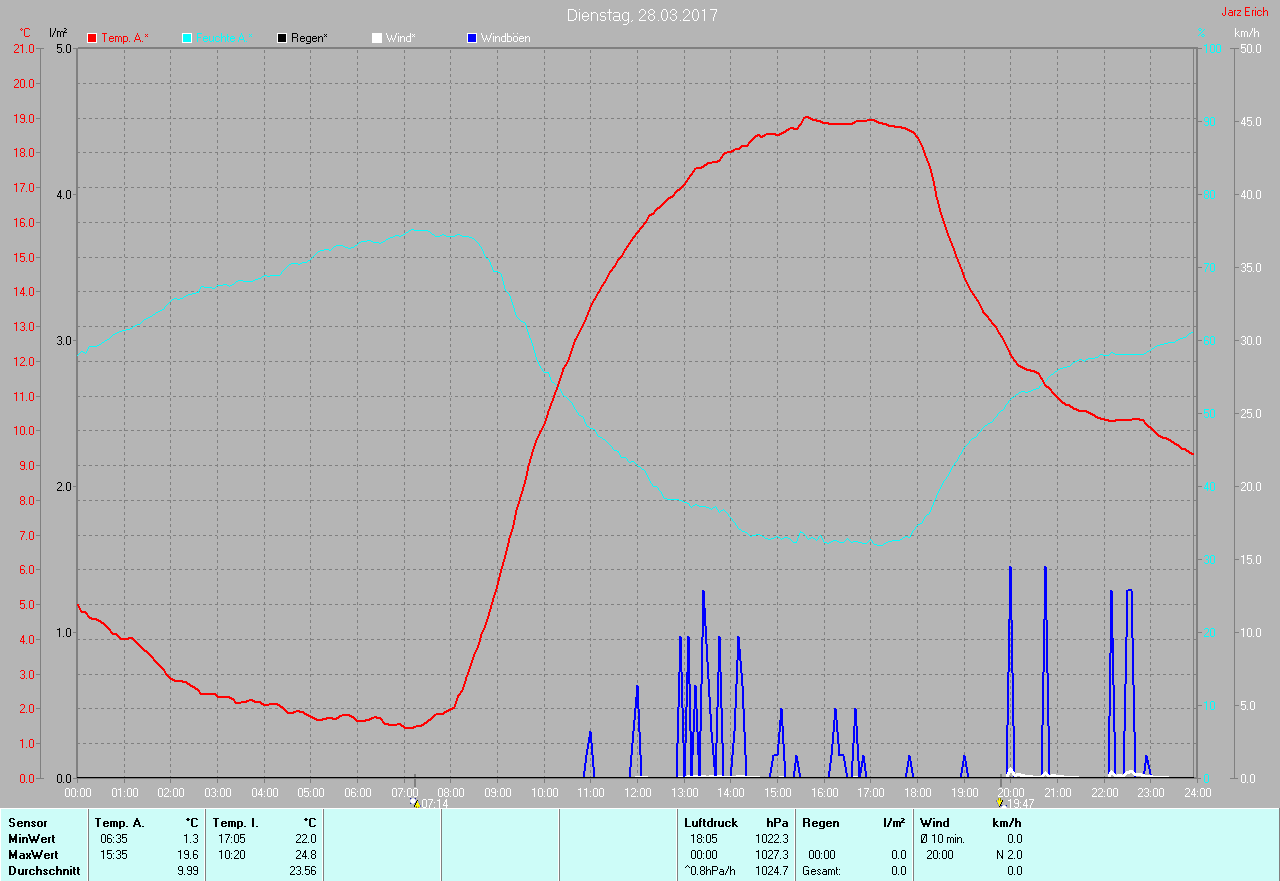Click 18:00 on the time axis
Image resolution: width=1280 pixels, height=881 pixels.
(x=917, y=792)
